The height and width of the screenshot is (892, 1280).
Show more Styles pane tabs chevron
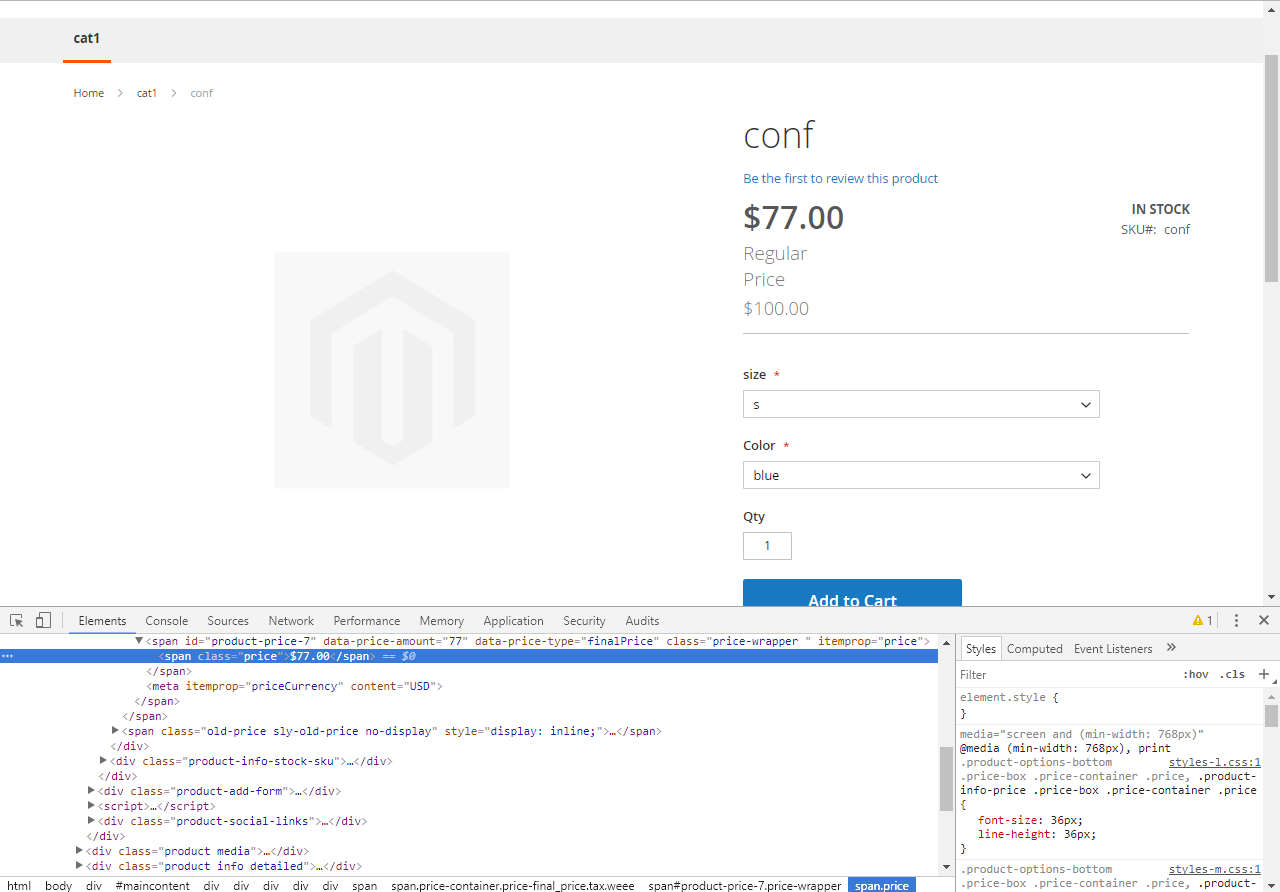click(1171, 648)
